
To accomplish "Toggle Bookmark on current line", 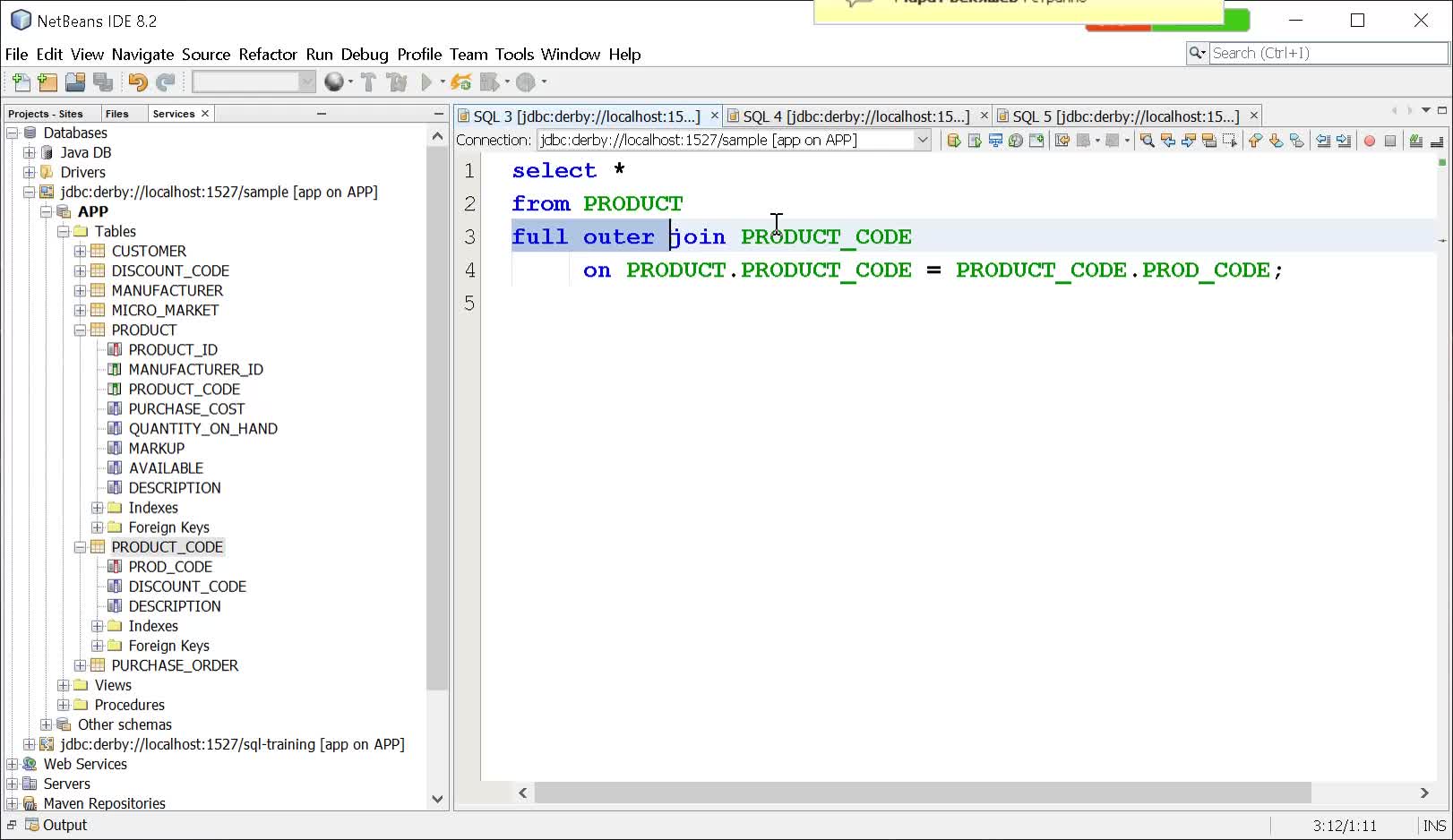I will click(x=1297, y=141).
